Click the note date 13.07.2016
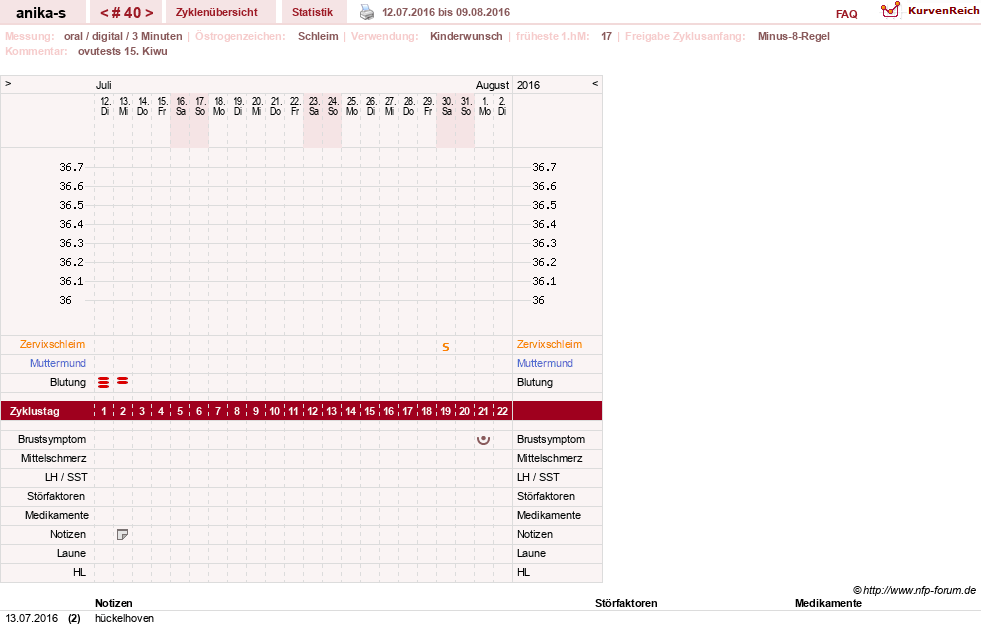The width and height of the screenshot is (981, 642). click(x=32, y=618)
